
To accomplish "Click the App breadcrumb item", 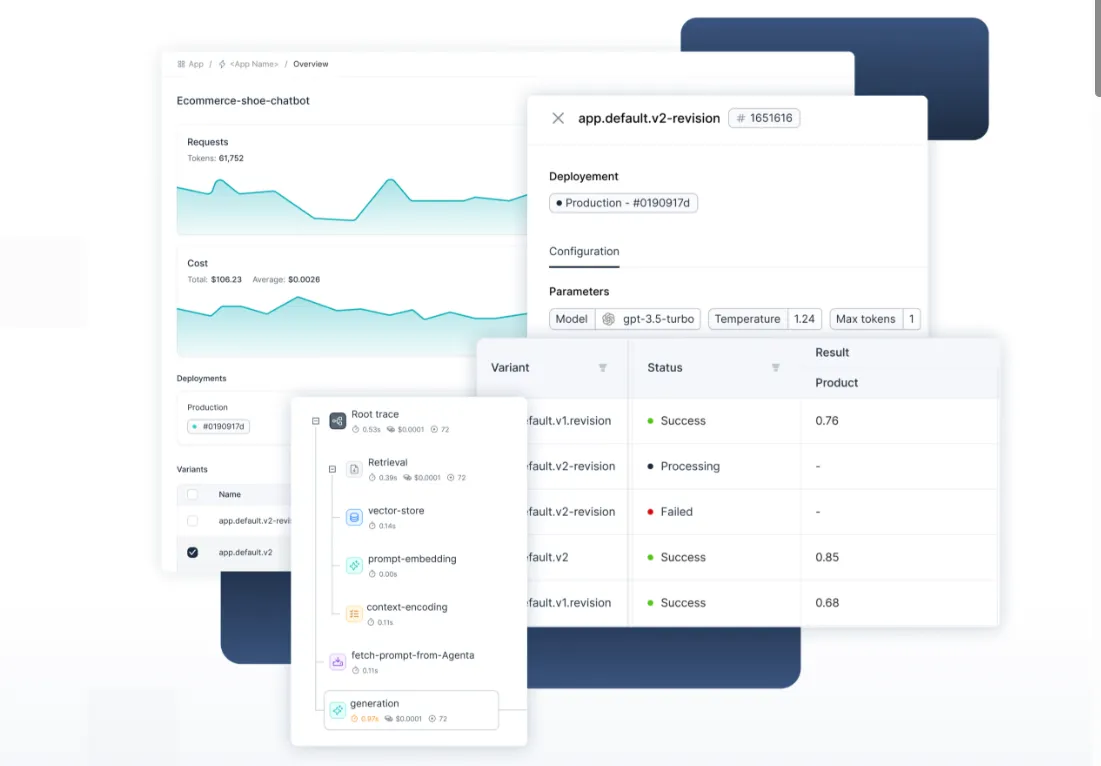I will [190, 64].
